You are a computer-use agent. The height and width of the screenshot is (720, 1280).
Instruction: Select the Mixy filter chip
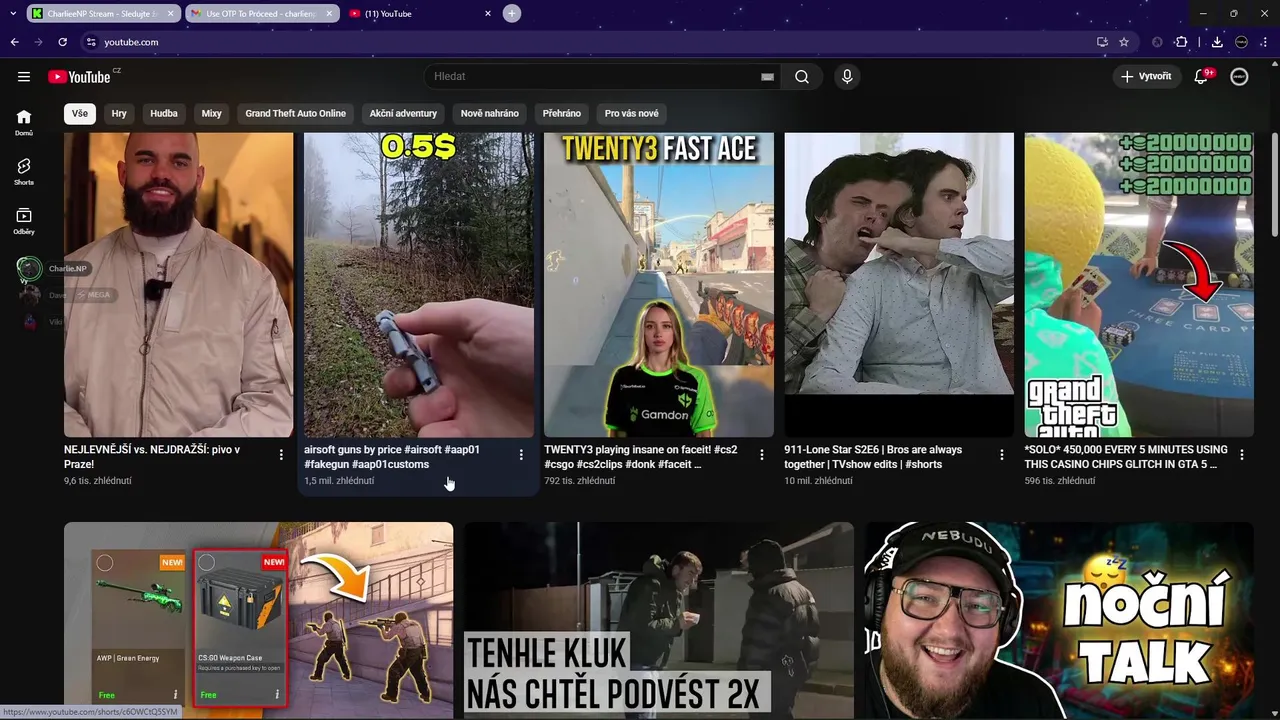[212, 114]
